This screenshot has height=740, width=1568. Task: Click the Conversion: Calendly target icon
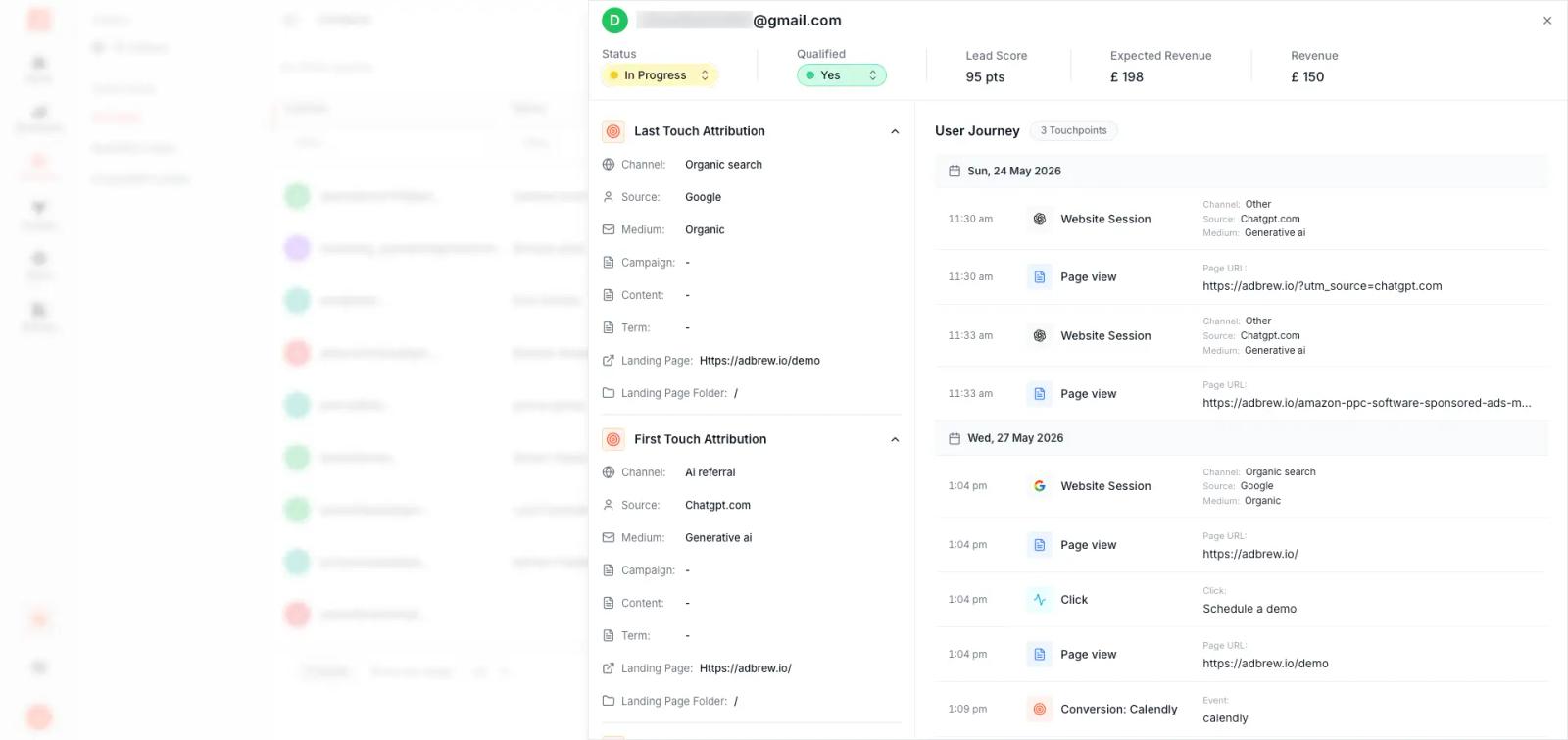click(1040, 710)
